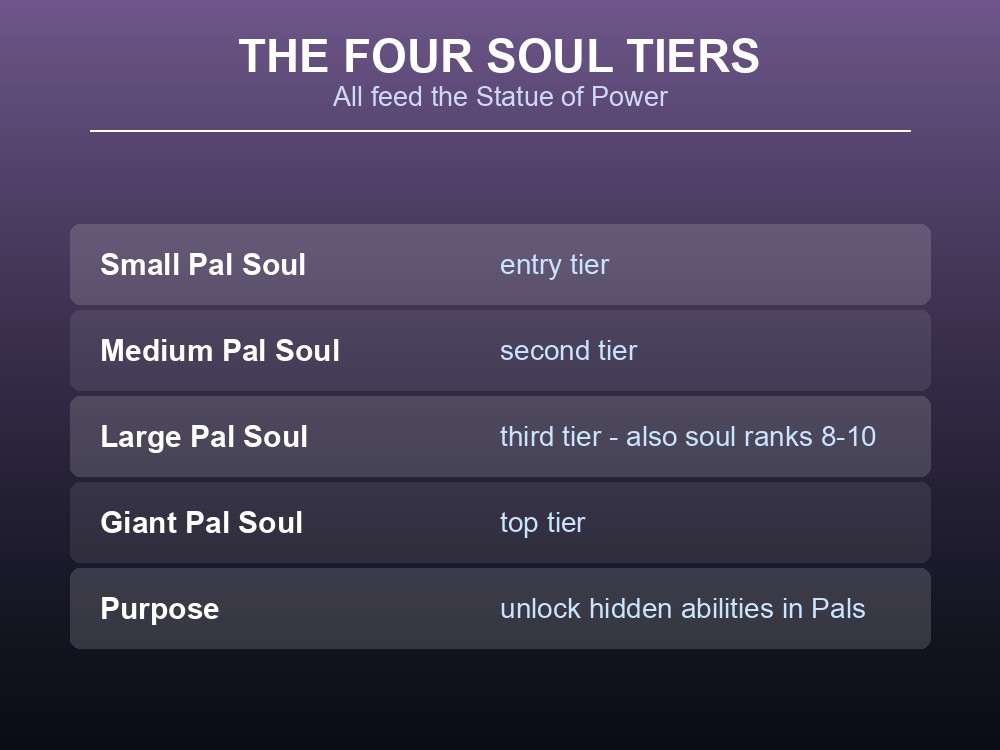
Task: Select the third tier soul ranks 8-10 text
Action: point(688,437)
